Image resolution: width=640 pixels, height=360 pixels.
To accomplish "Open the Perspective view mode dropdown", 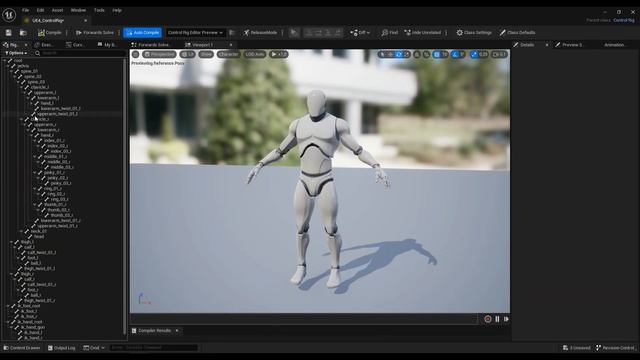I will pos(159,54).
